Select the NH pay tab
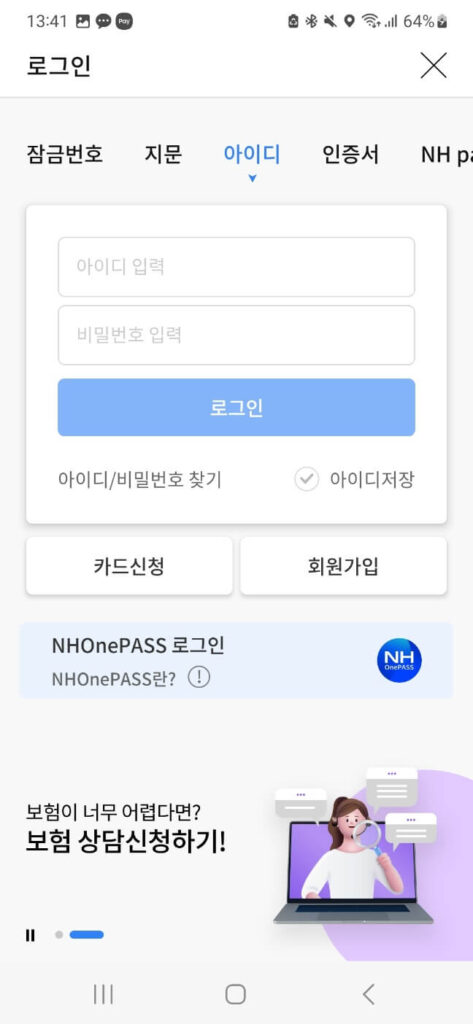 coord(447,155)
